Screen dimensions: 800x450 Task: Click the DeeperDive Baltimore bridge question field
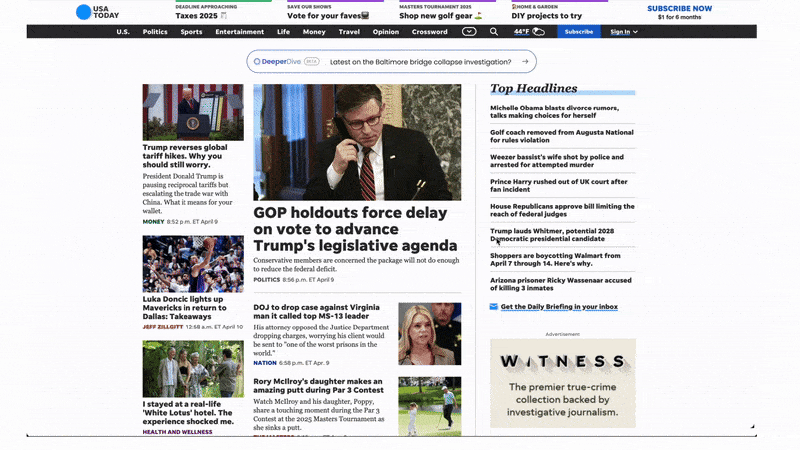[x=391, y=62]
